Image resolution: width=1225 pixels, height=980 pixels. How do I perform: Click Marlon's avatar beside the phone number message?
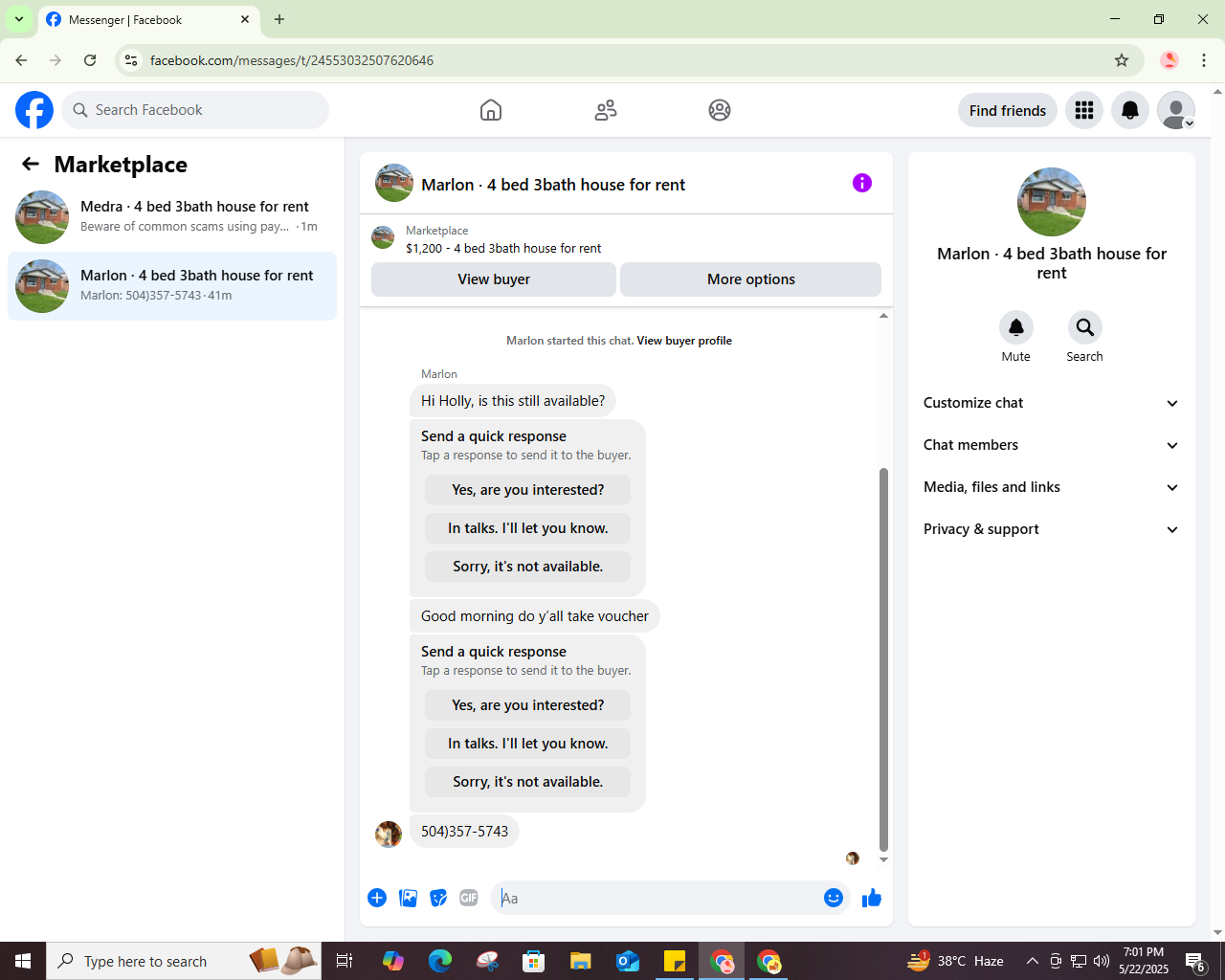[x=389, y=835]
